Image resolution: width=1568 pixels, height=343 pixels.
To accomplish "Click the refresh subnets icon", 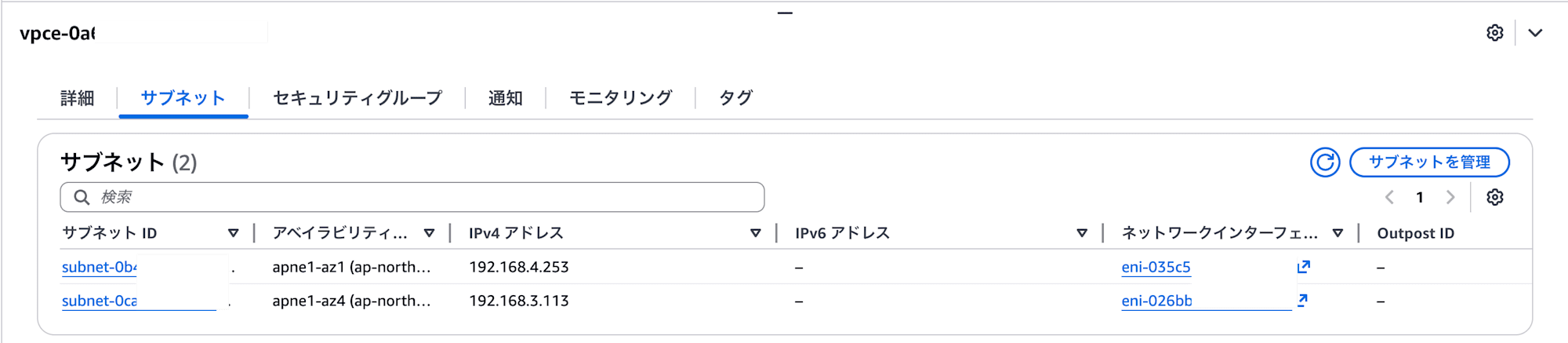I will (x=1325, y=162).
